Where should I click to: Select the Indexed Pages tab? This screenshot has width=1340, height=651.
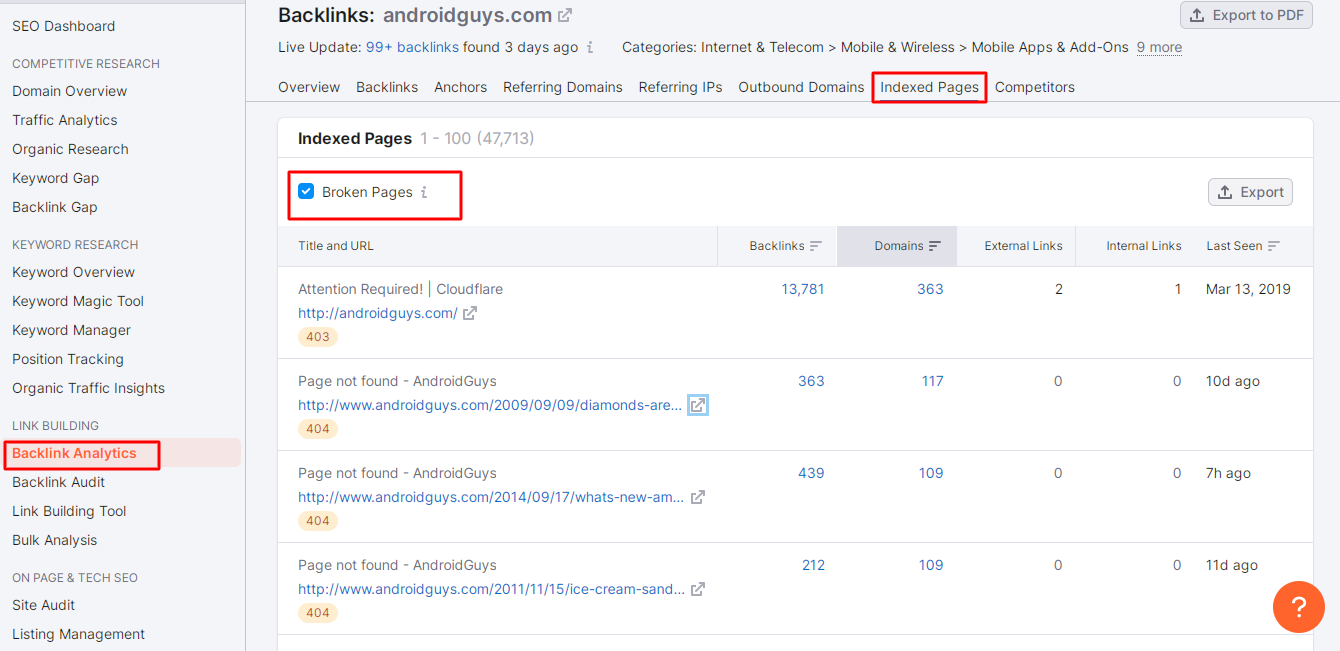tap(929, 87)
